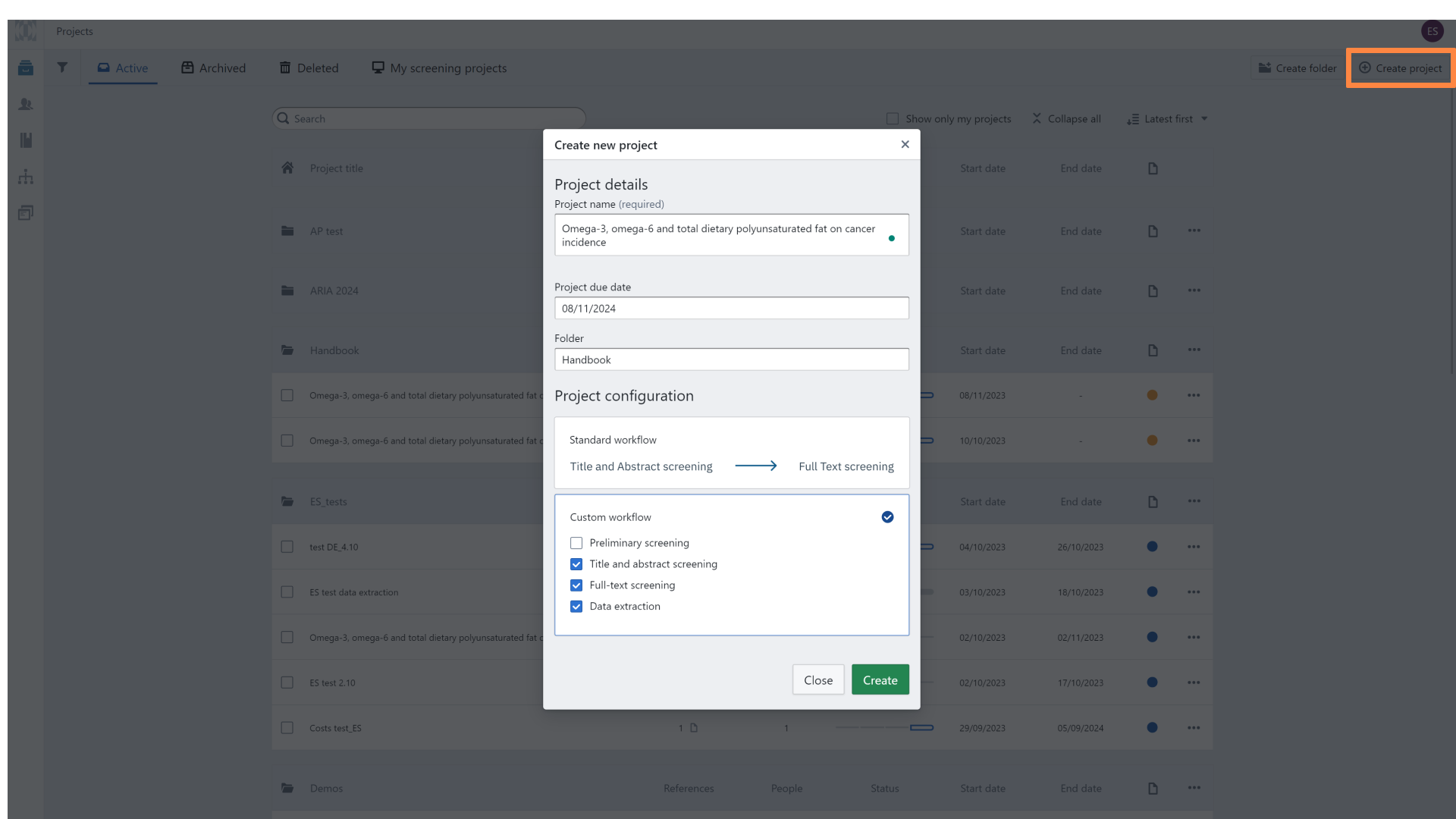Click the Project name text field
This screenshot has height=819, width=1456.
[x=731, y=235]
